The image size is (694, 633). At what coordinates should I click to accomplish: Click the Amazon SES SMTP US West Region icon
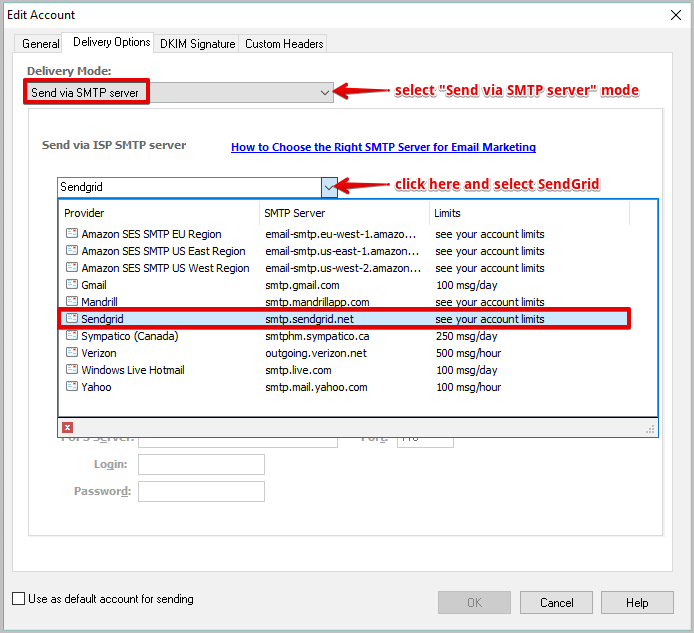(72, 267)
